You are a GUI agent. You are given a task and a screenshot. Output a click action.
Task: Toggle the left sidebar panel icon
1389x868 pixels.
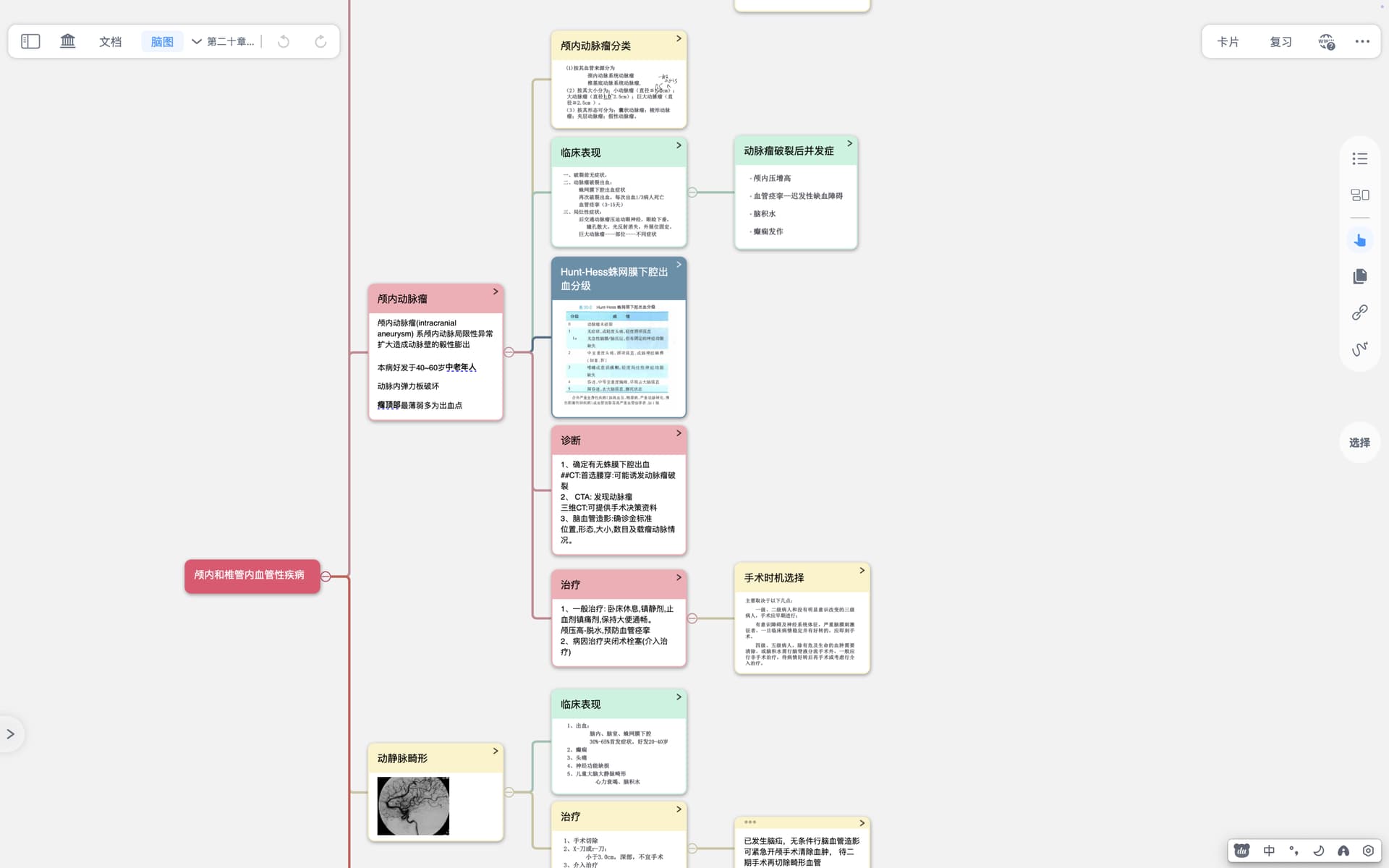(30, 41)
